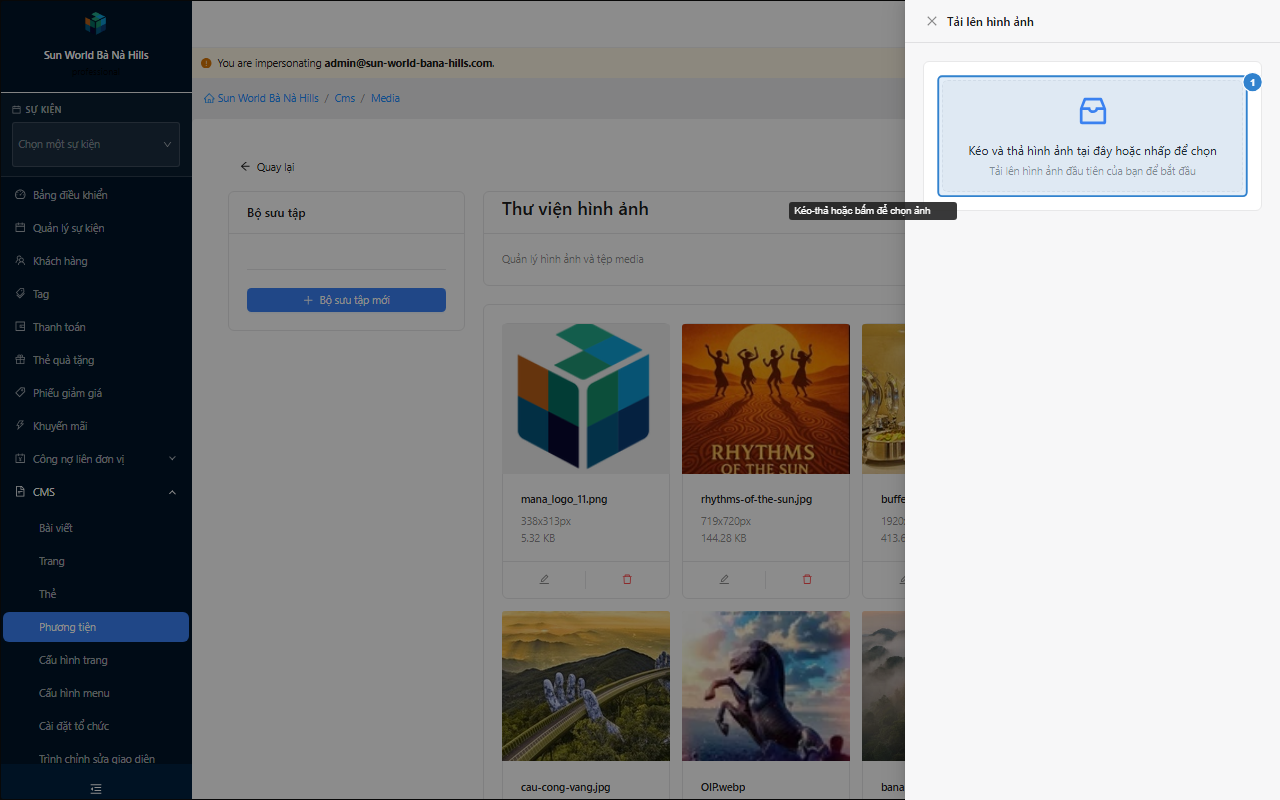Viewport: 1280px width, 800px height.
Task: Click the cube logo at the sidebar top
Action: (x=95, y=23)
